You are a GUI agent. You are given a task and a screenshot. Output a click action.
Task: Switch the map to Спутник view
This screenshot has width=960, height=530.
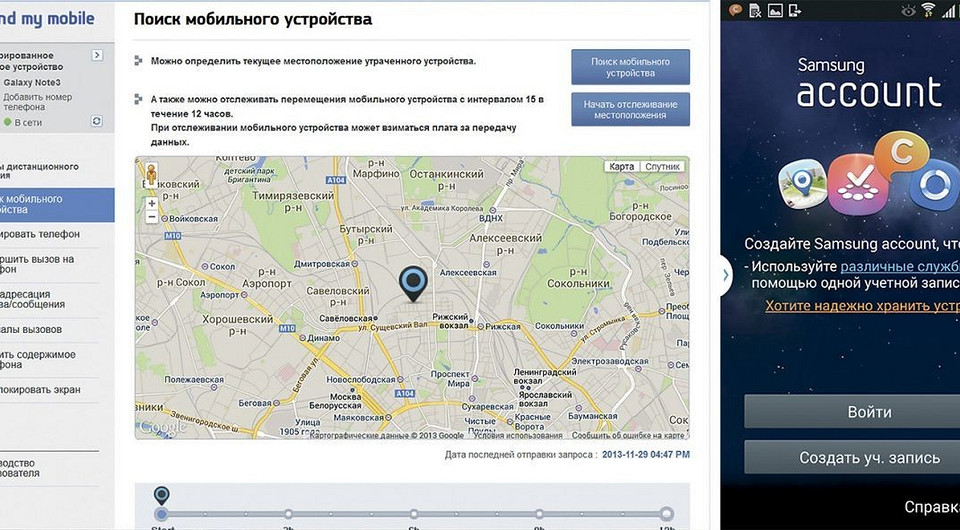click(x=662, y=166)
